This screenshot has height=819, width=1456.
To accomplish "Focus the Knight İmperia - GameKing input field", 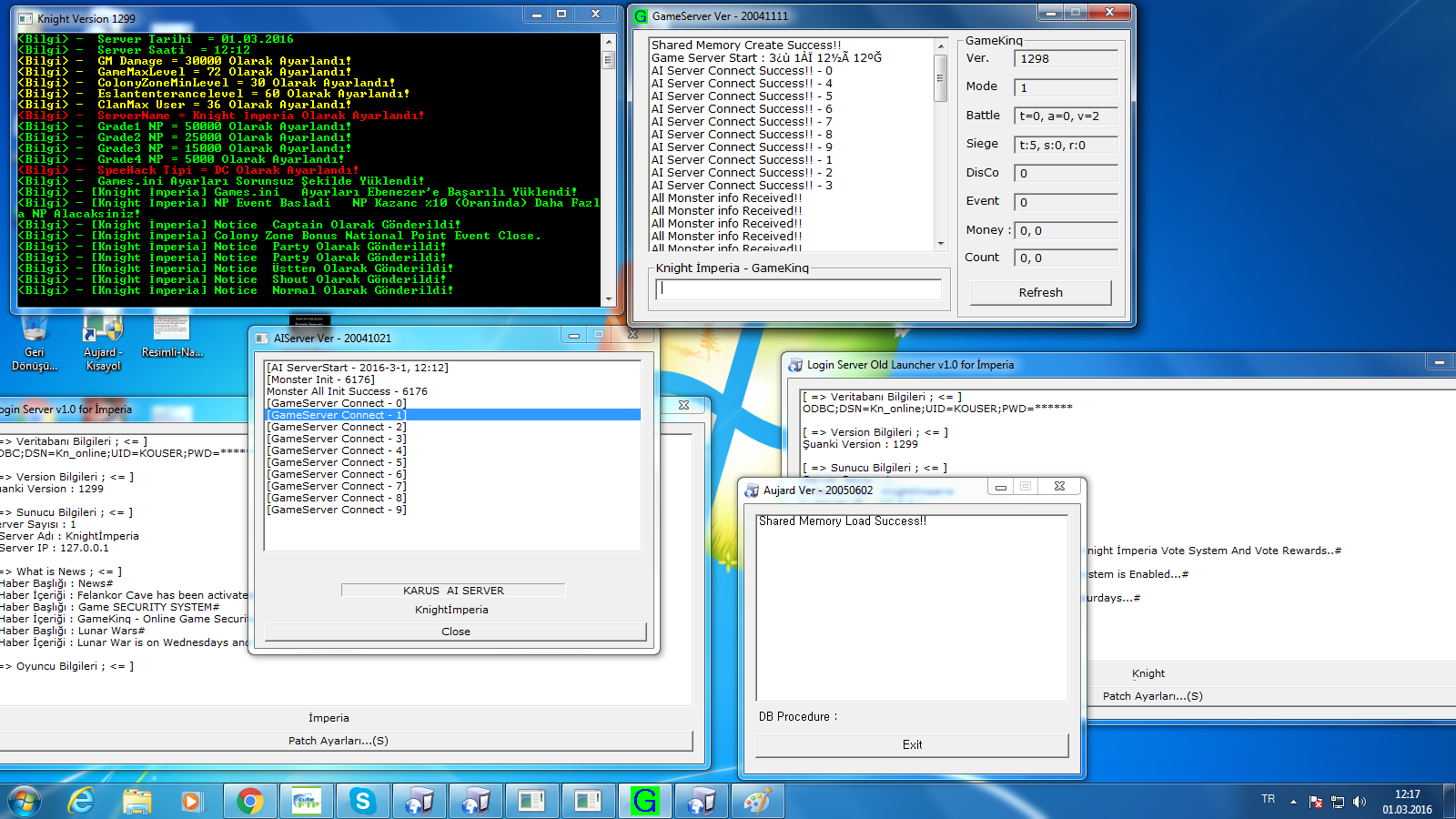I will 798,288.
